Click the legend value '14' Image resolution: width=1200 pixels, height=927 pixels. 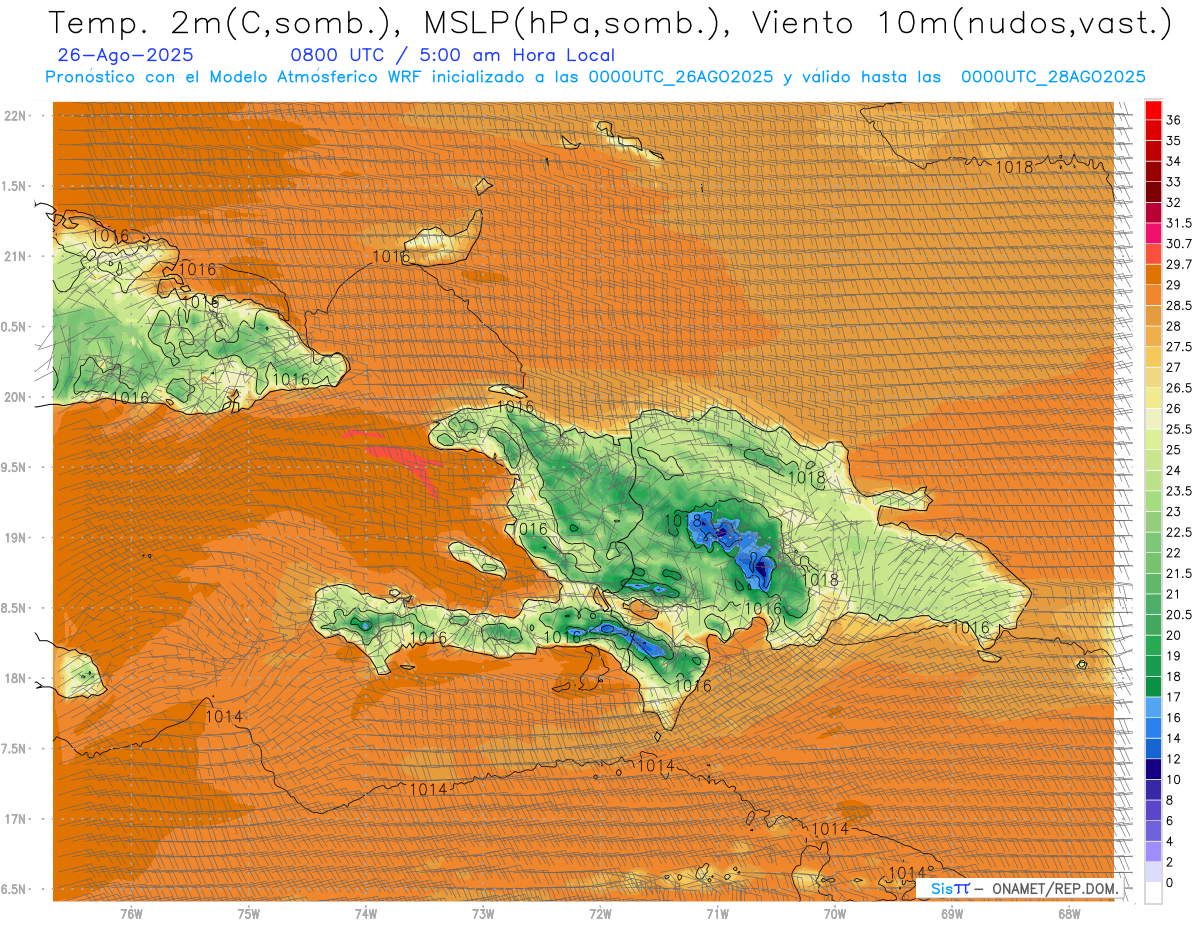tap(1174, 738)
